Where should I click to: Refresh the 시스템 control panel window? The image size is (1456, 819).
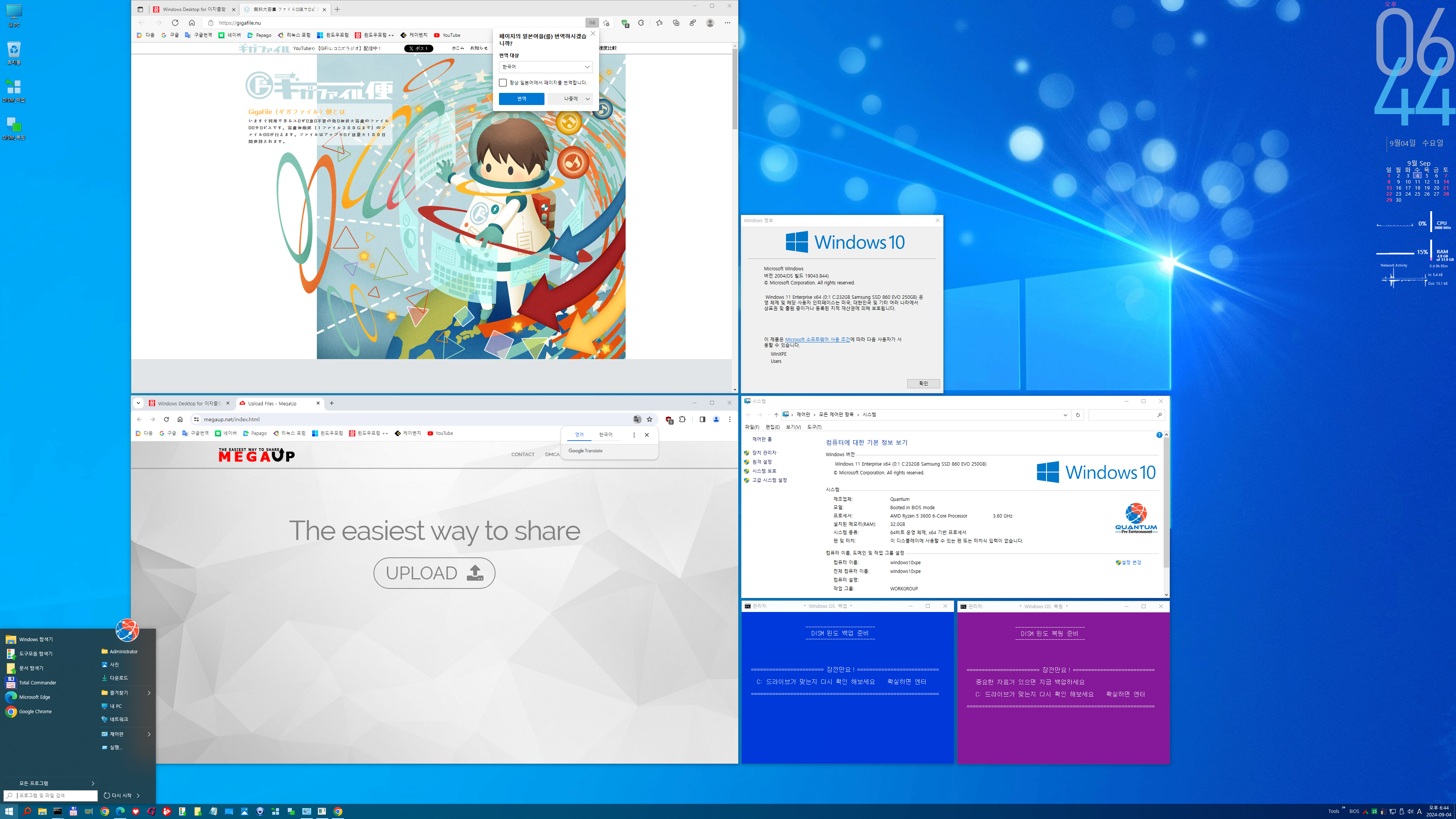tap(1077, 415)
